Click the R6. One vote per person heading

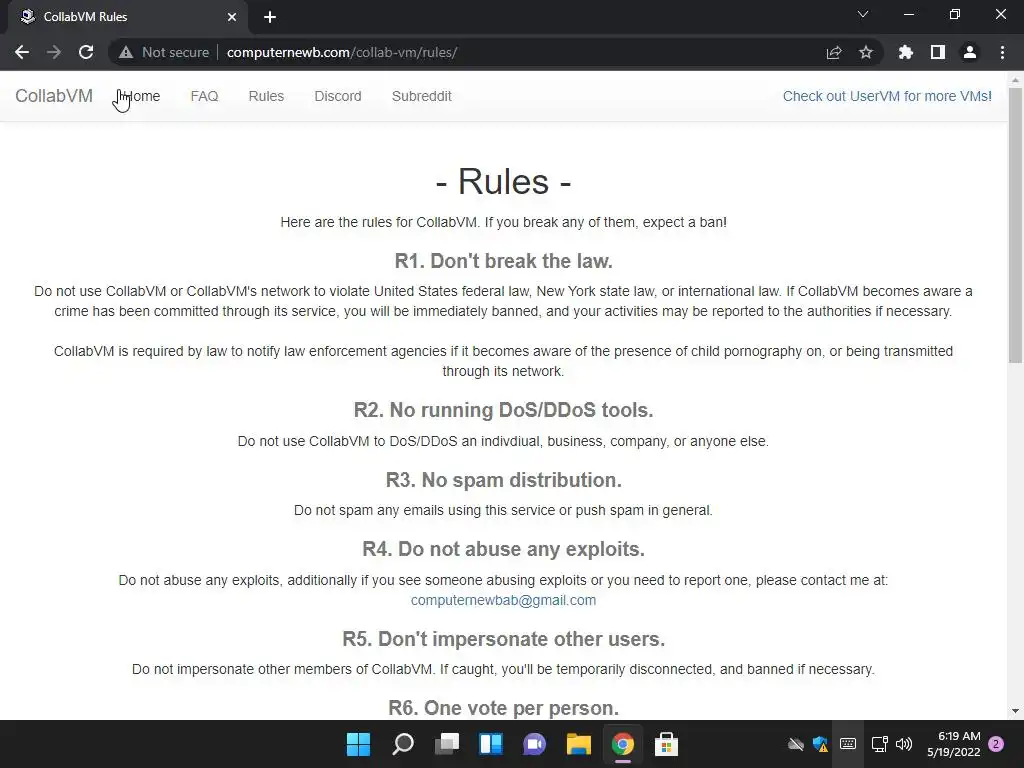(x=504, y=708)
